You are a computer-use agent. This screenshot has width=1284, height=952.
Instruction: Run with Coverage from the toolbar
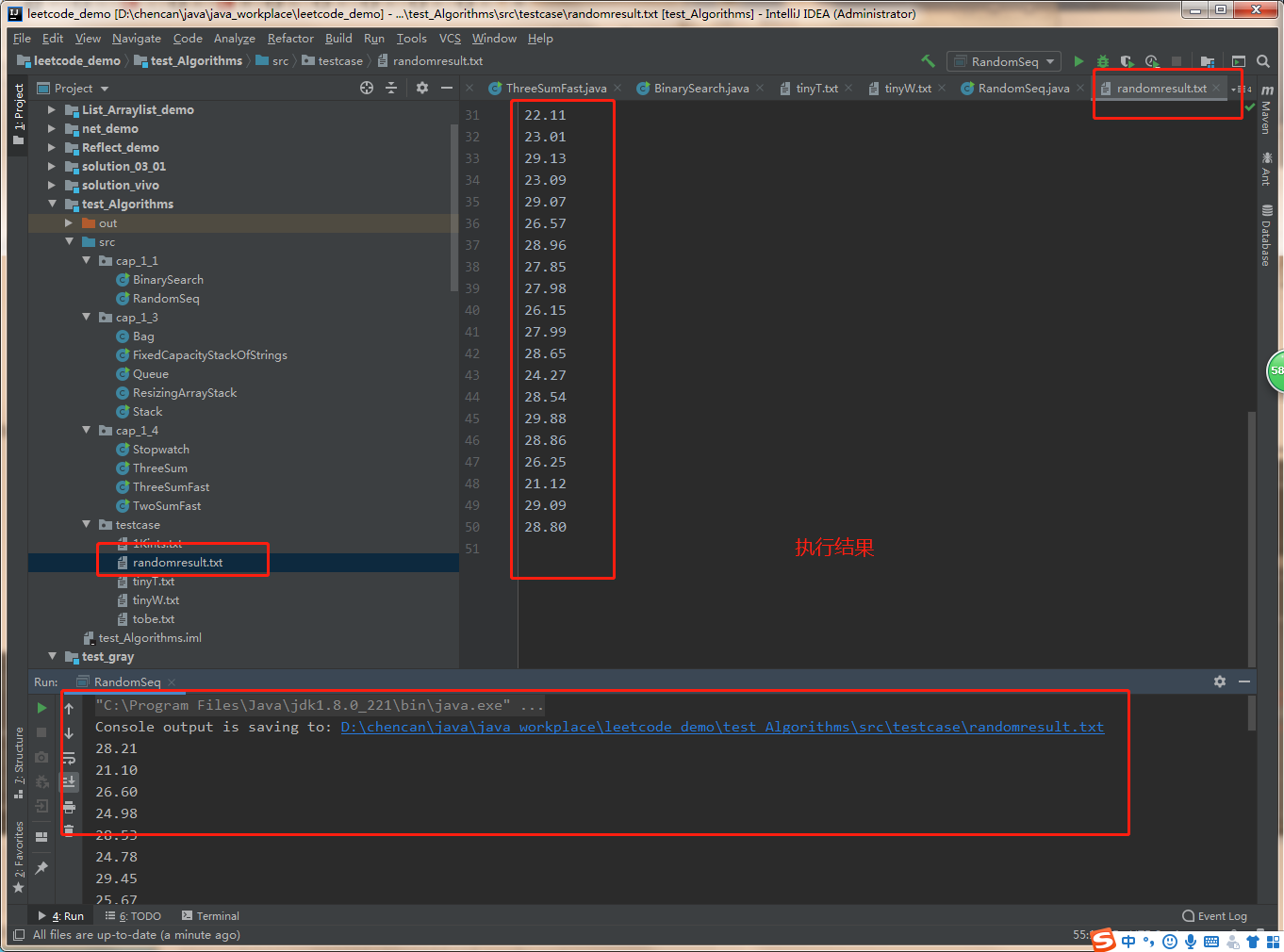(x=1127, y=61)
